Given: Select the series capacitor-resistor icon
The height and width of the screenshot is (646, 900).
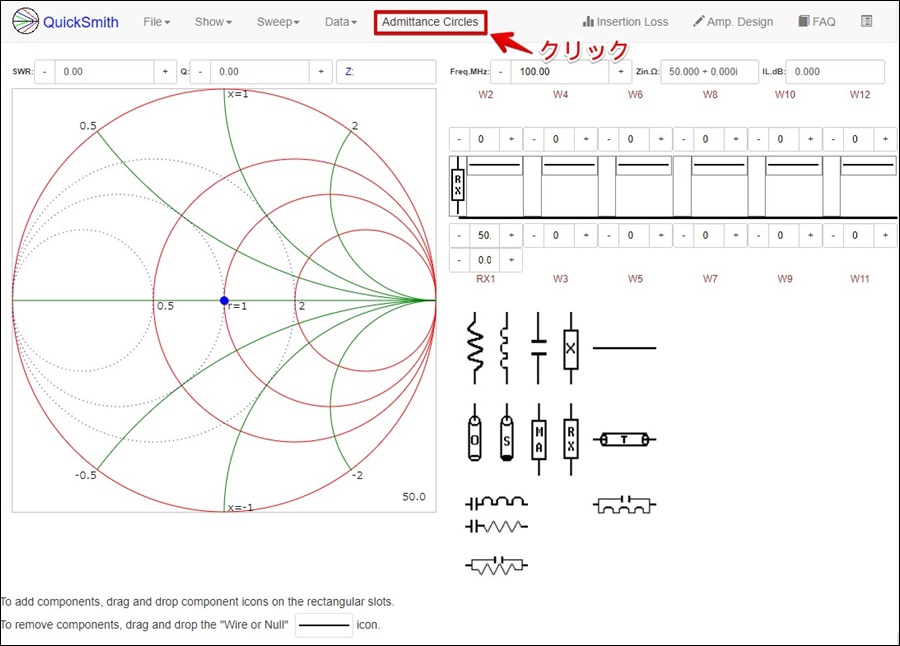Looking at the screenshot, I should tap(496, 526).
